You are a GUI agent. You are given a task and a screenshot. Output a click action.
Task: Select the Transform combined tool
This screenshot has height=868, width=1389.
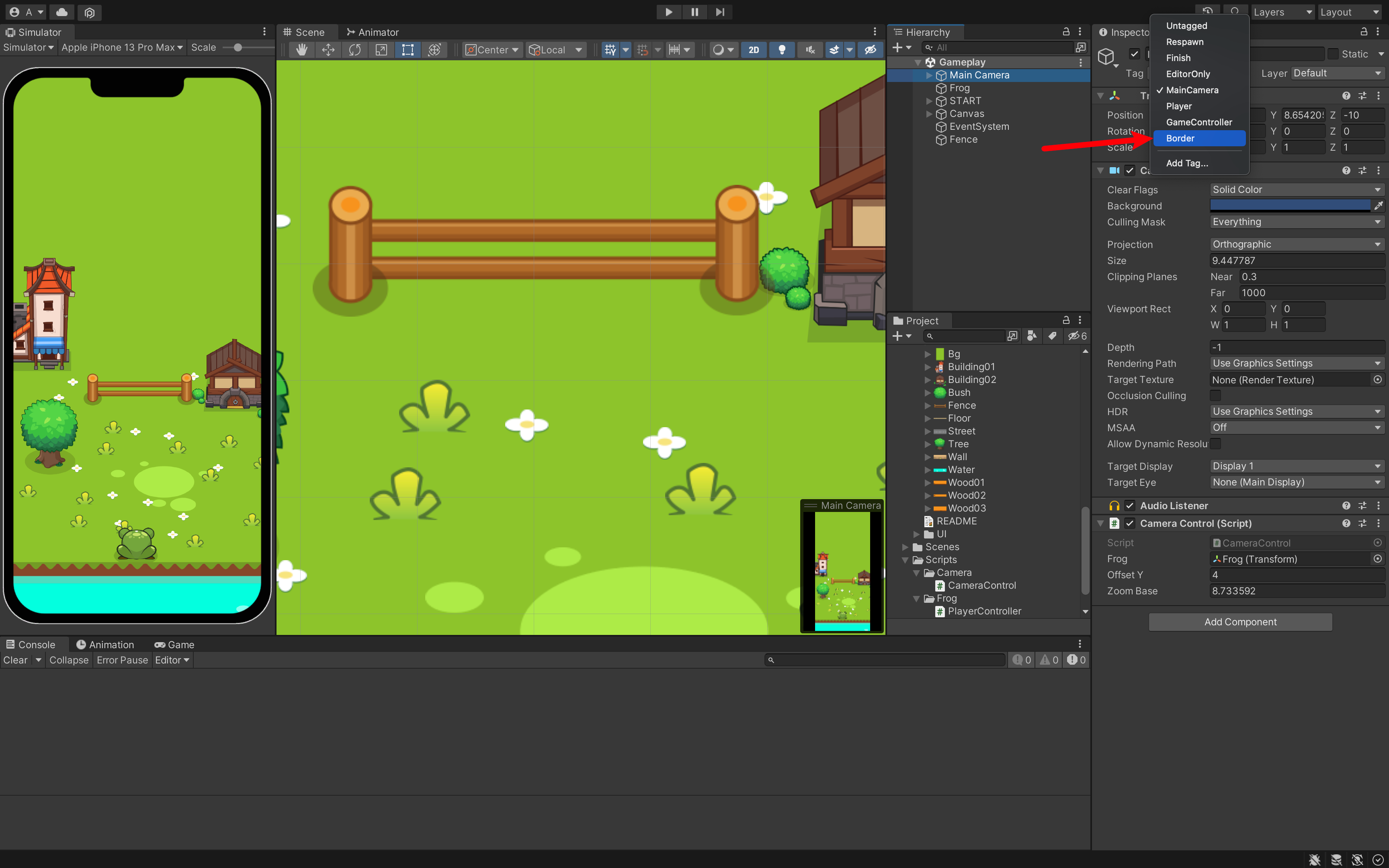click(434, 50)
